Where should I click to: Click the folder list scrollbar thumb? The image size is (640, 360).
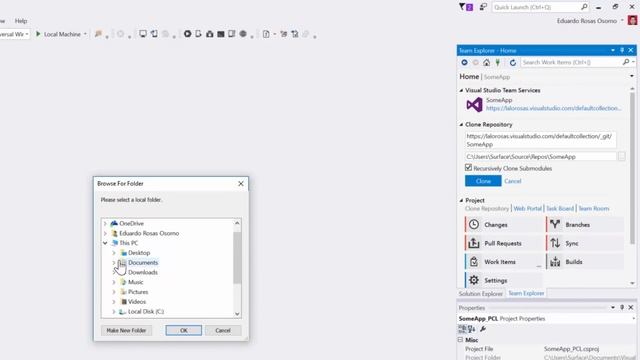click(x=237, y=258)
